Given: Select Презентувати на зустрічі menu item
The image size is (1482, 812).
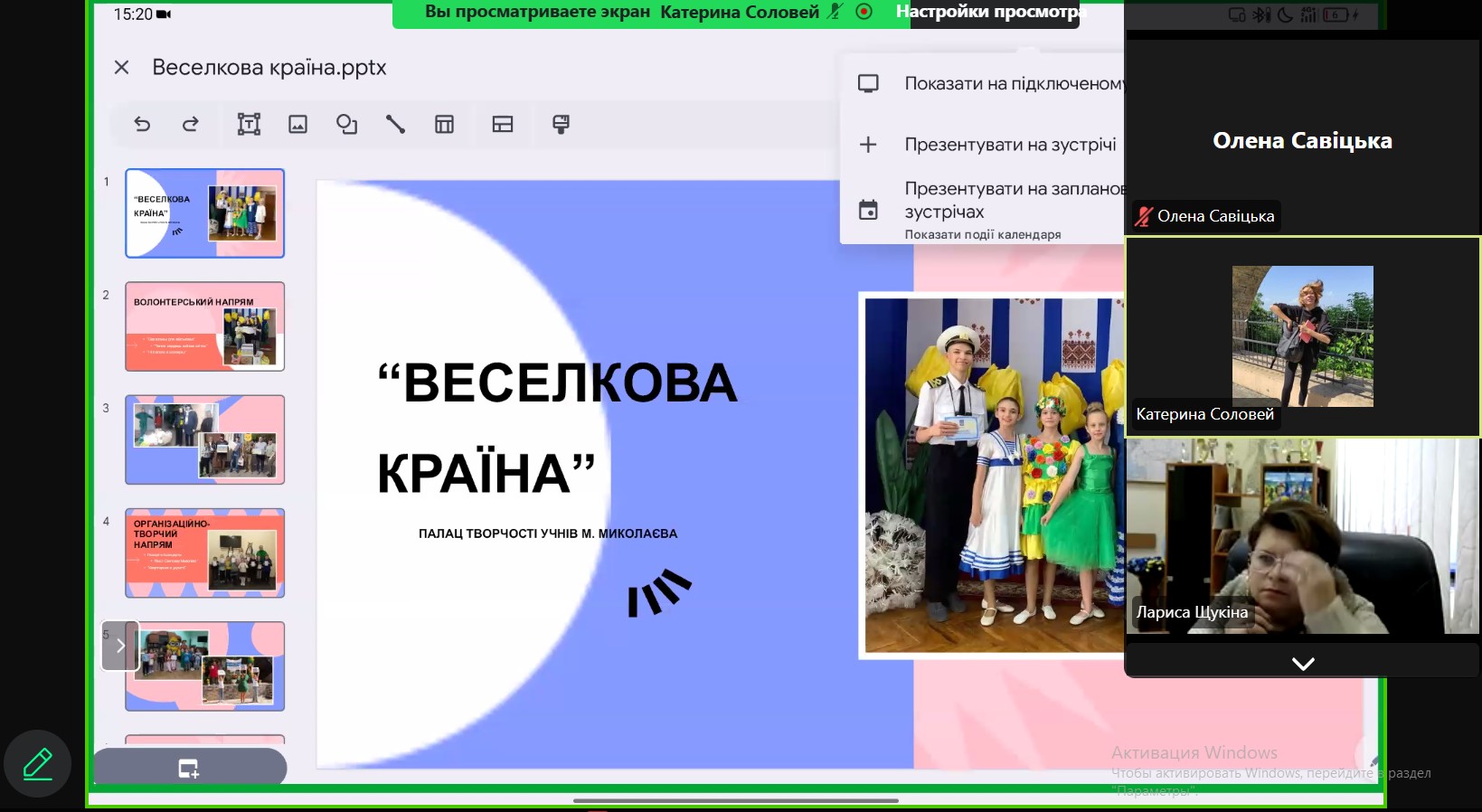Looking at the screenshot, I should 1009,145.
